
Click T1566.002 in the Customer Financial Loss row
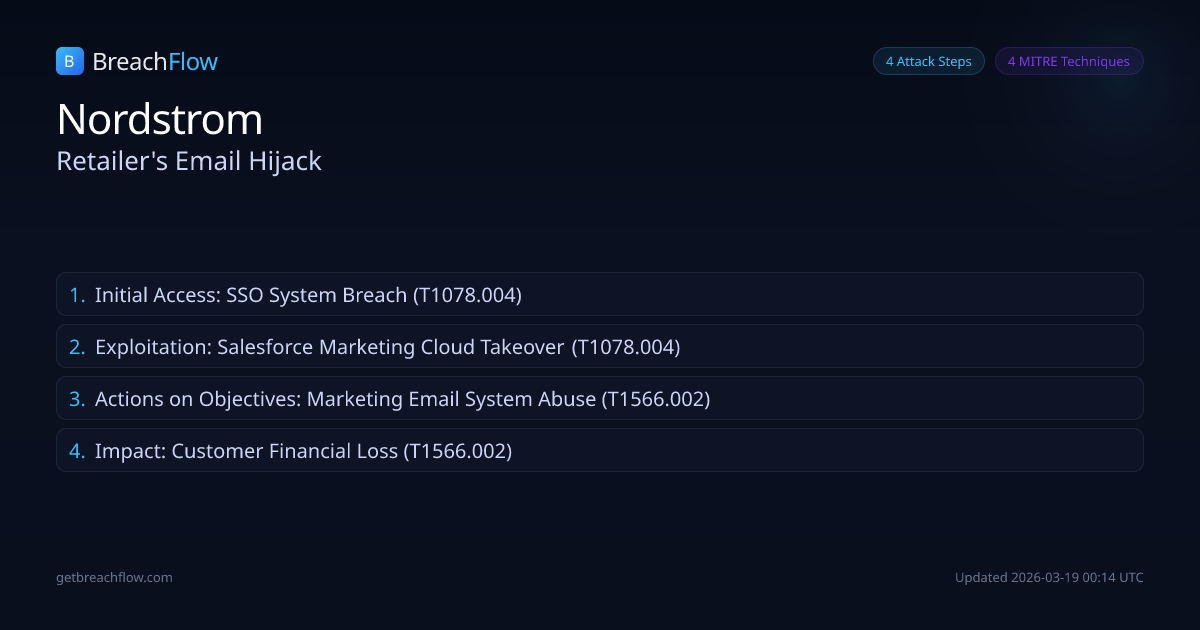point(457,451)
